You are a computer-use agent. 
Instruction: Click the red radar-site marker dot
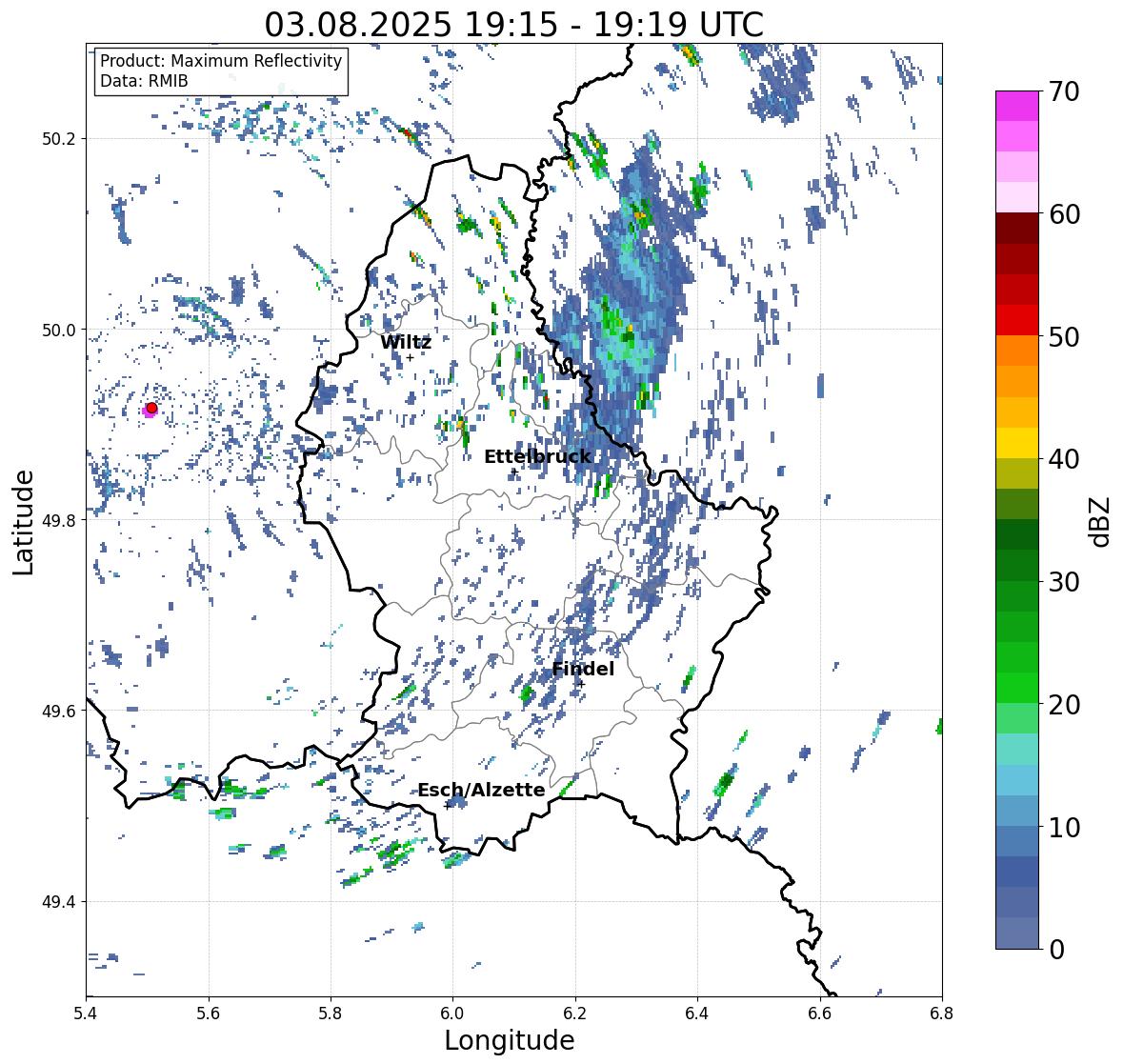[x=151, y=408]
